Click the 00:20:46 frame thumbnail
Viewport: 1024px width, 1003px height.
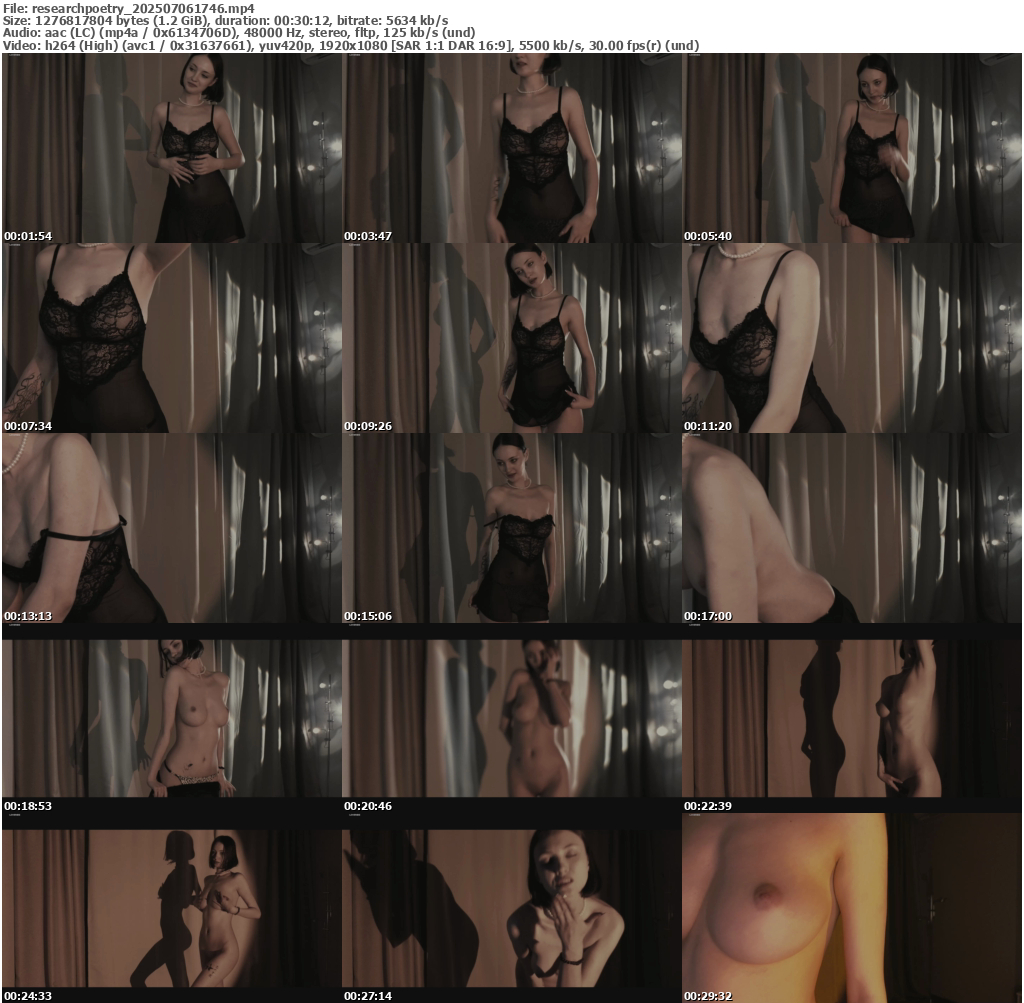tap(512, 718)
